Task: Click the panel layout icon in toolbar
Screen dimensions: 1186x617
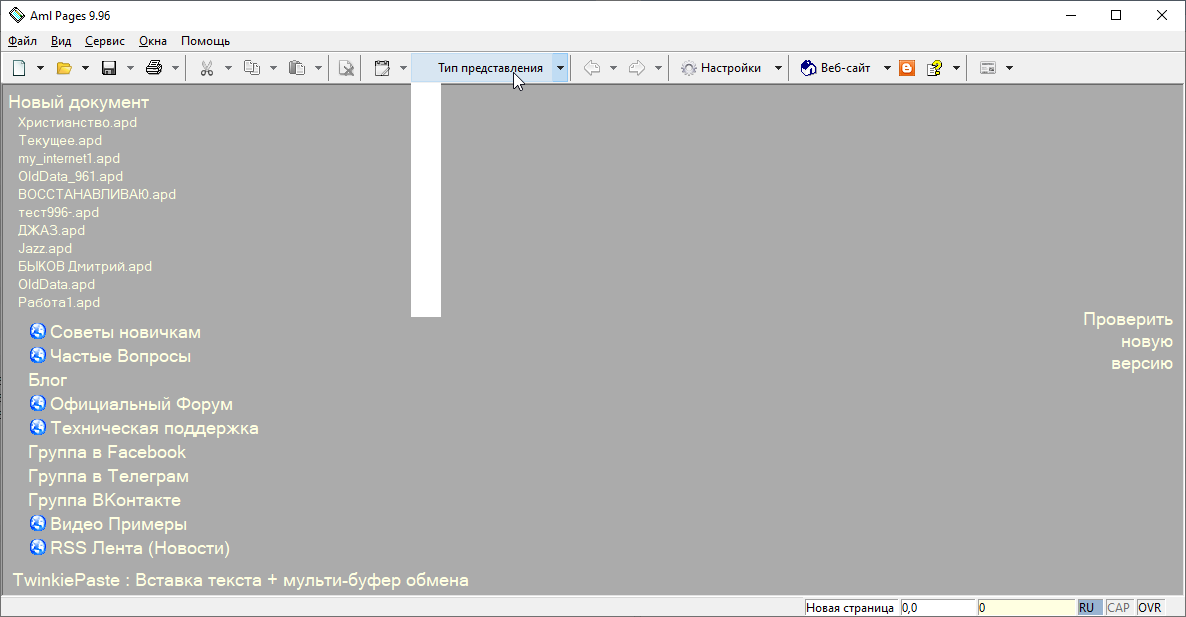Action: coord(988,68)
